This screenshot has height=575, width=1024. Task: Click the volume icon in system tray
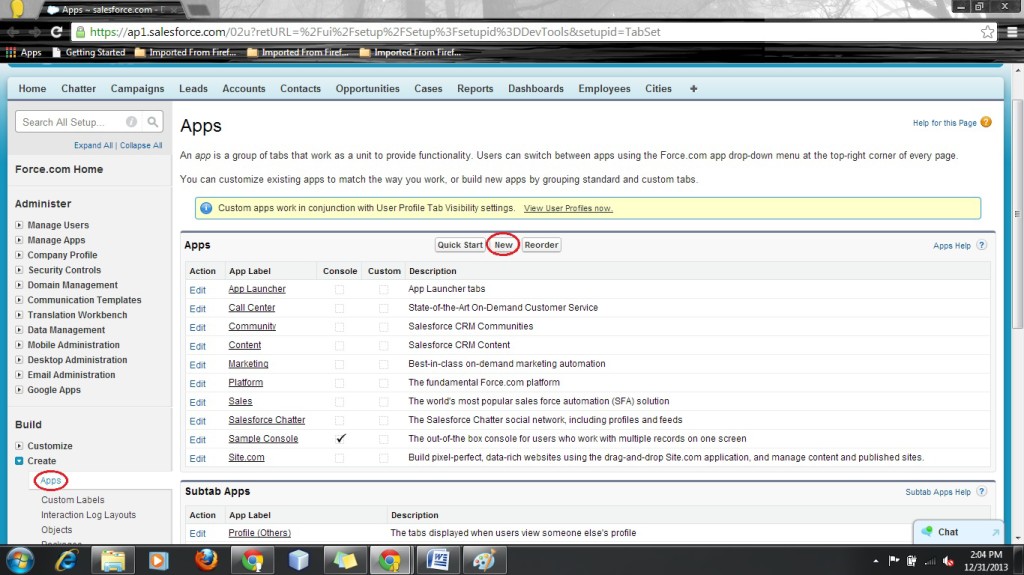(948, 561)
